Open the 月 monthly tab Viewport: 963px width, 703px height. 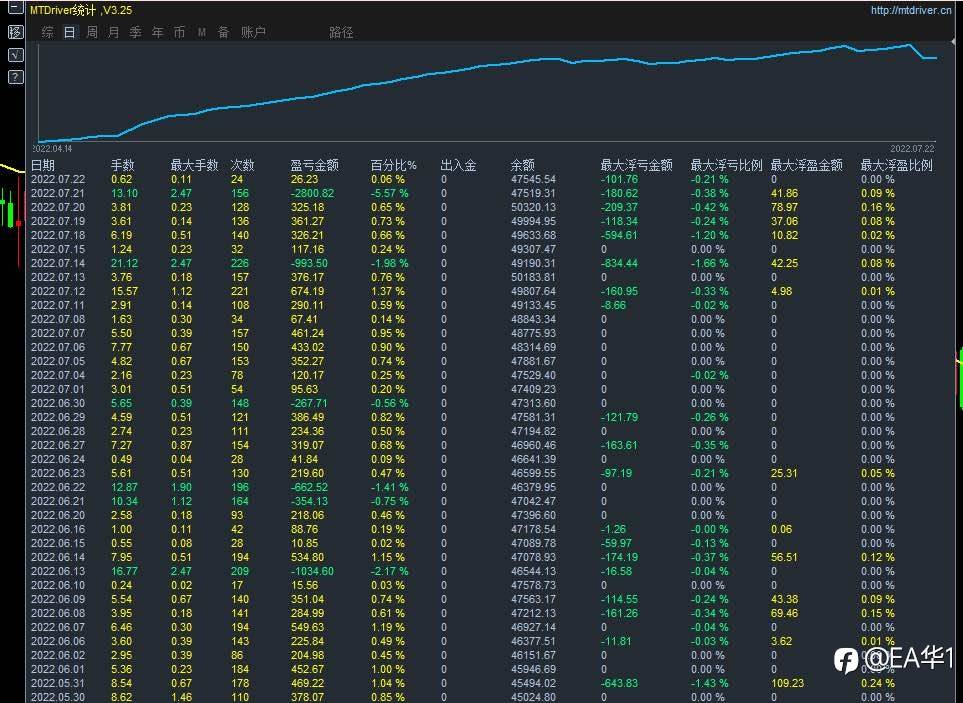click(114, 32)
